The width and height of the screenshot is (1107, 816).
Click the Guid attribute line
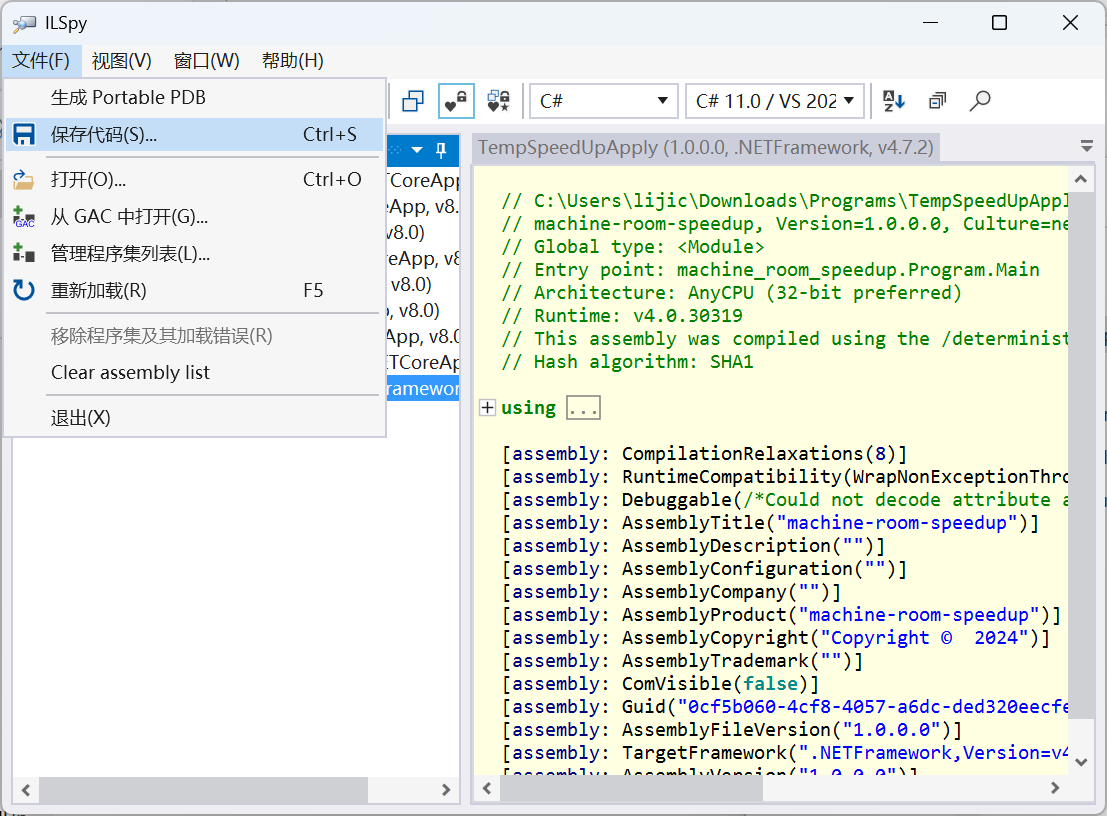(x=784, y=707)
